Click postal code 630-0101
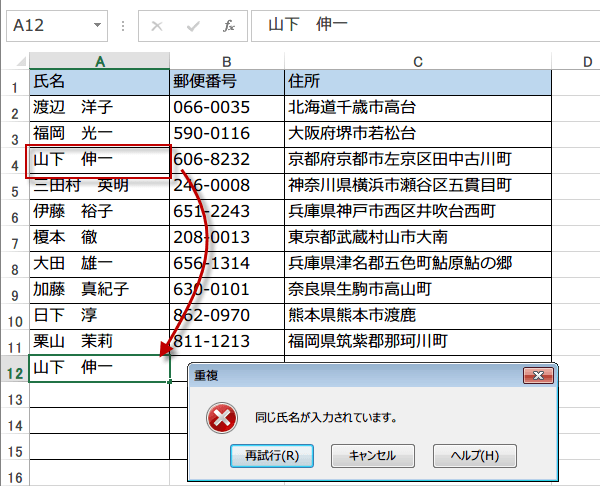This screenshot has width=600, height=486. 227,290
